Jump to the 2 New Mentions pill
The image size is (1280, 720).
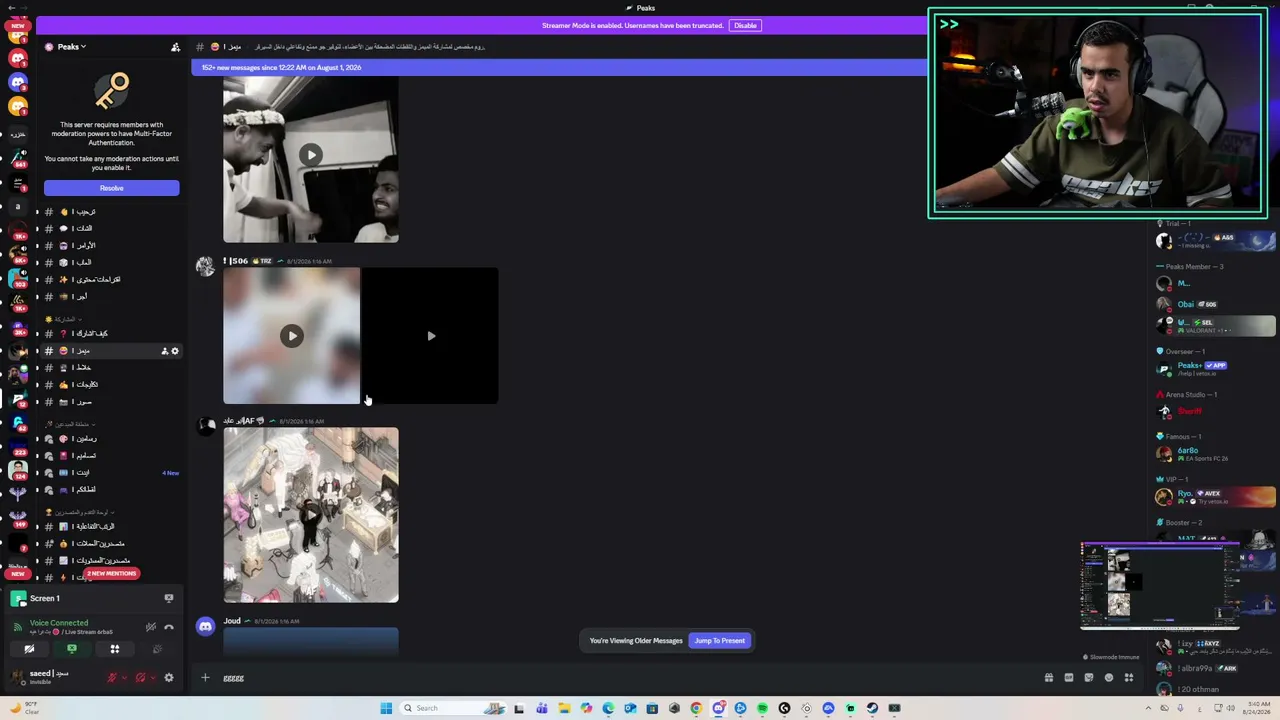pos(111,573)
